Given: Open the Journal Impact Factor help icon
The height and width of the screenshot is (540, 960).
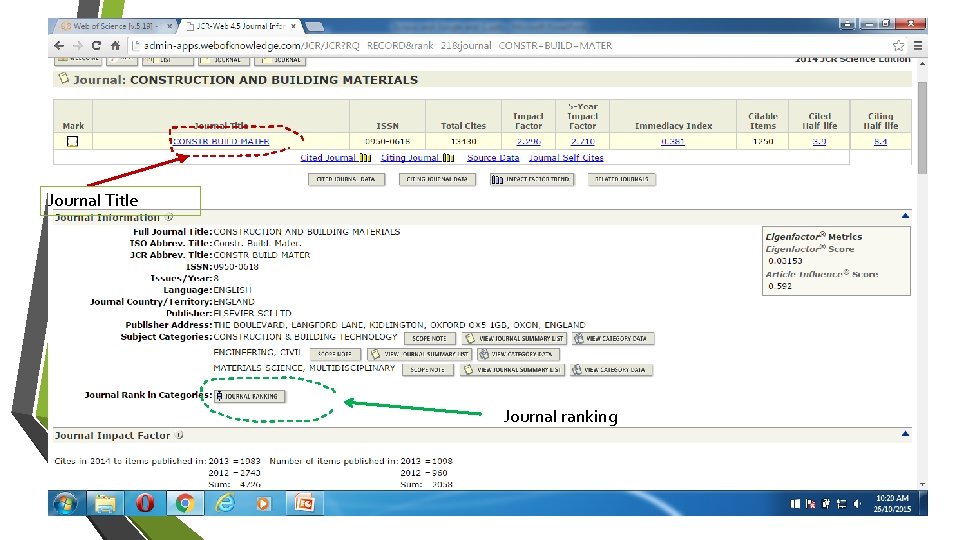Looking at the screenshot, I should pyautogui.click(x=179, y=435).
